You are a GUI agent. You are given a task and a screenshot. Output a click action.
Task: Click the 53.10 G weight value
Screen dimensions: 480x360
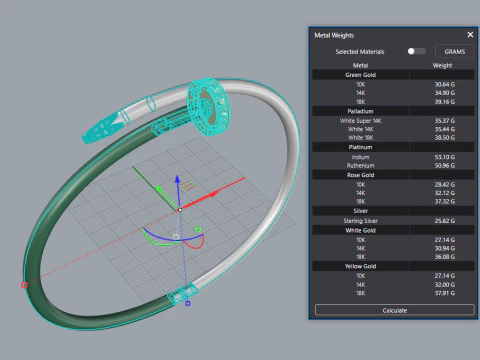click(445, 157)
